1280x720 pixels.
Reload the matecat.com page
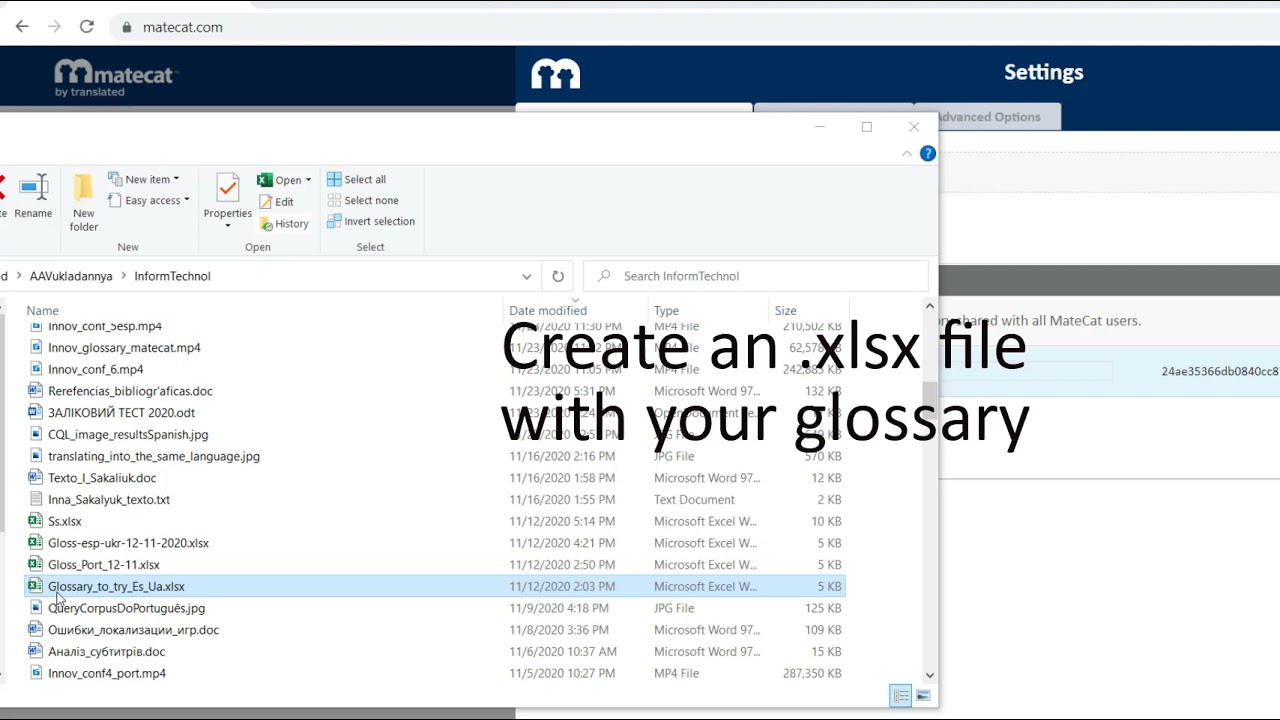tap(87, 27)
